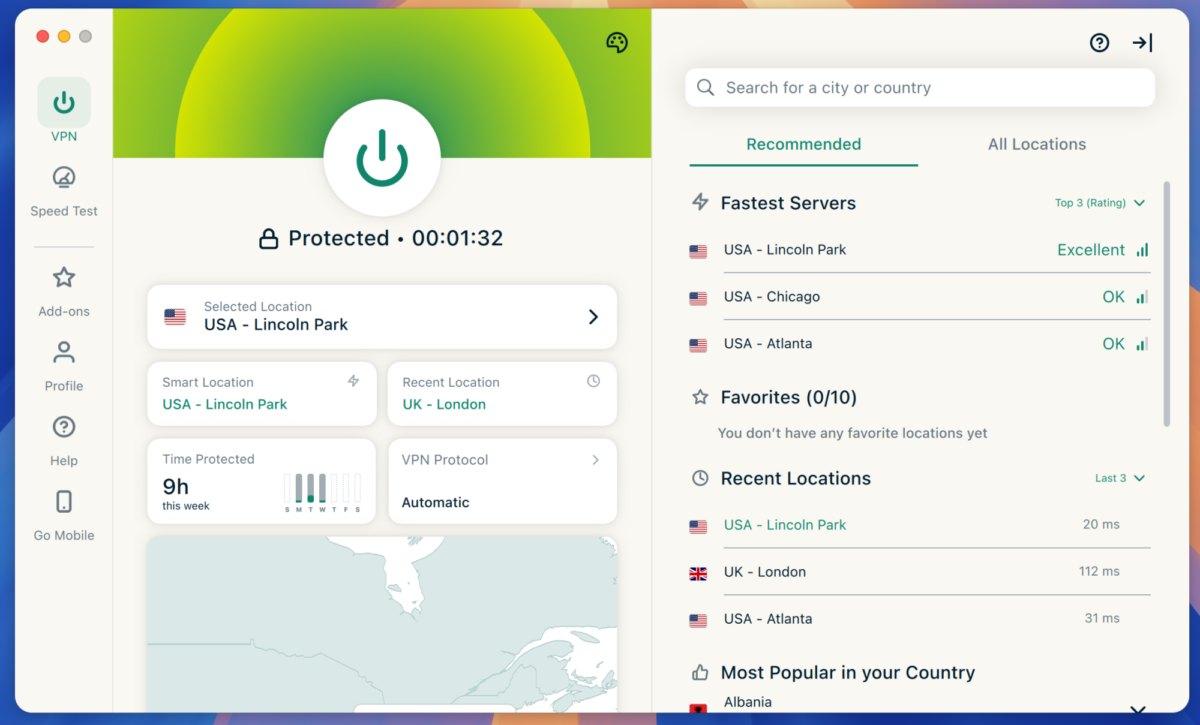Viewport: 1200px width, 725px height.
Task: Connect to UK - London recent location
Action: click(765, 571)
